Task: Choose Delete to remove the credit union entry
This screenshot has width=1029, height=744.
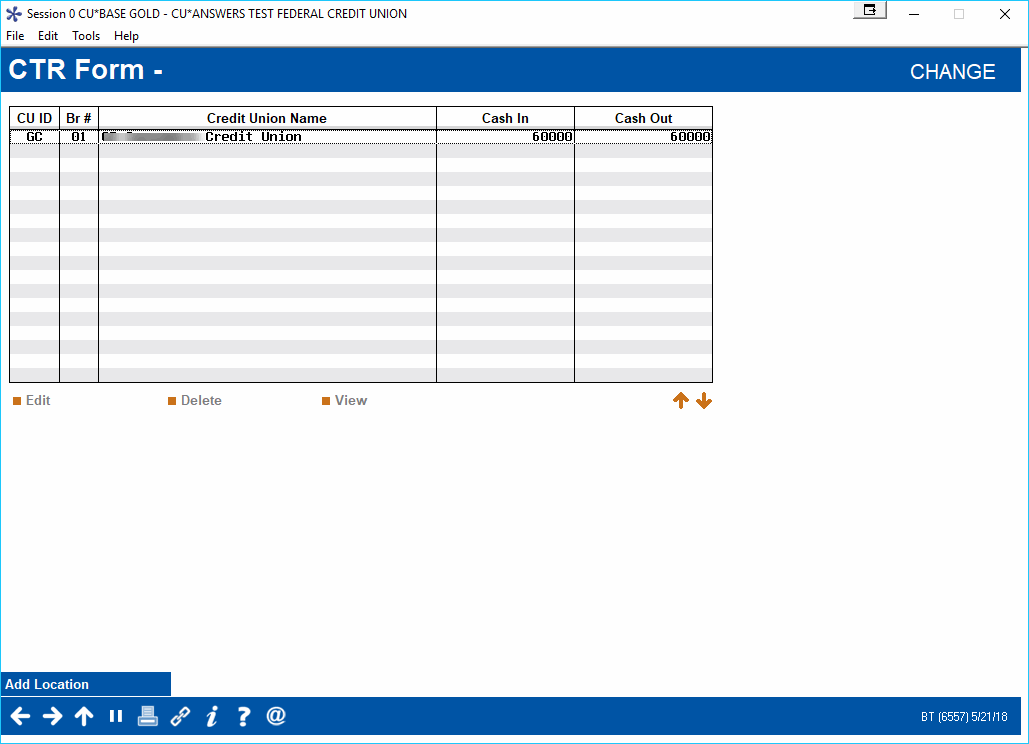Action: (194, 400)
